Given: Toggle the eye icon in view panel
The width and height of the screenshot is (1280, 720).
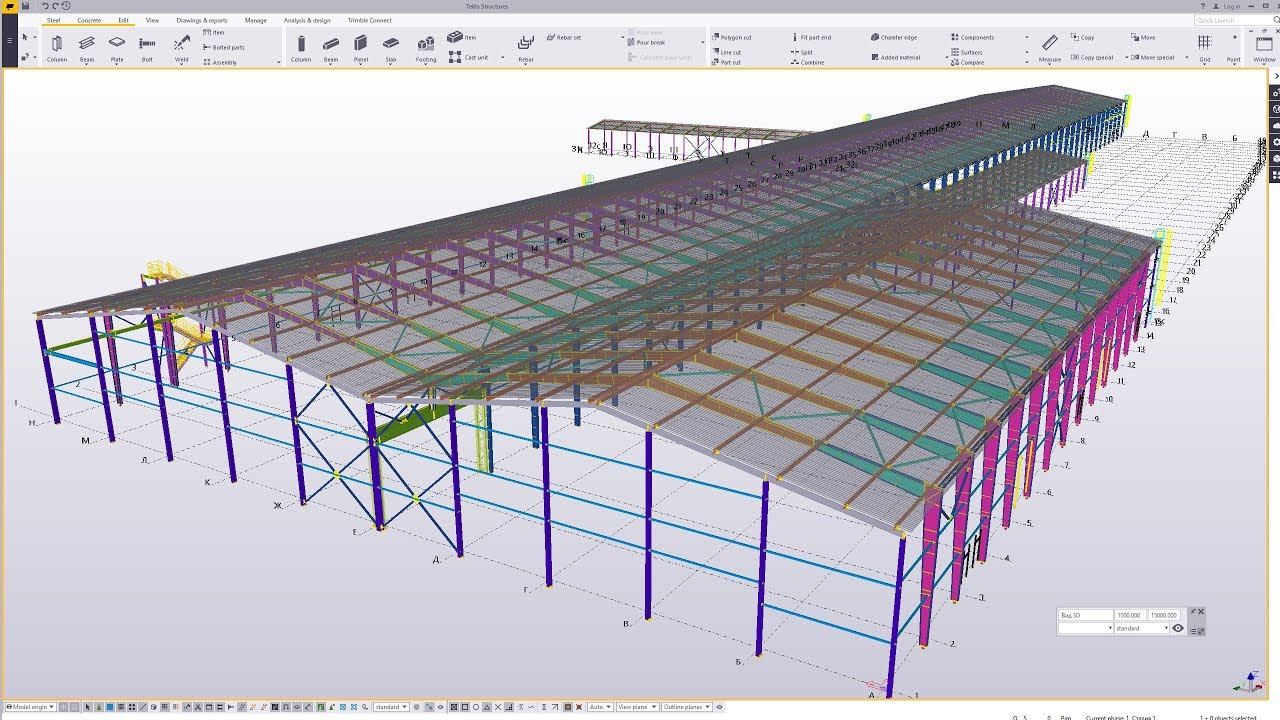Looking at the screenshot, I should point(1178,628).
